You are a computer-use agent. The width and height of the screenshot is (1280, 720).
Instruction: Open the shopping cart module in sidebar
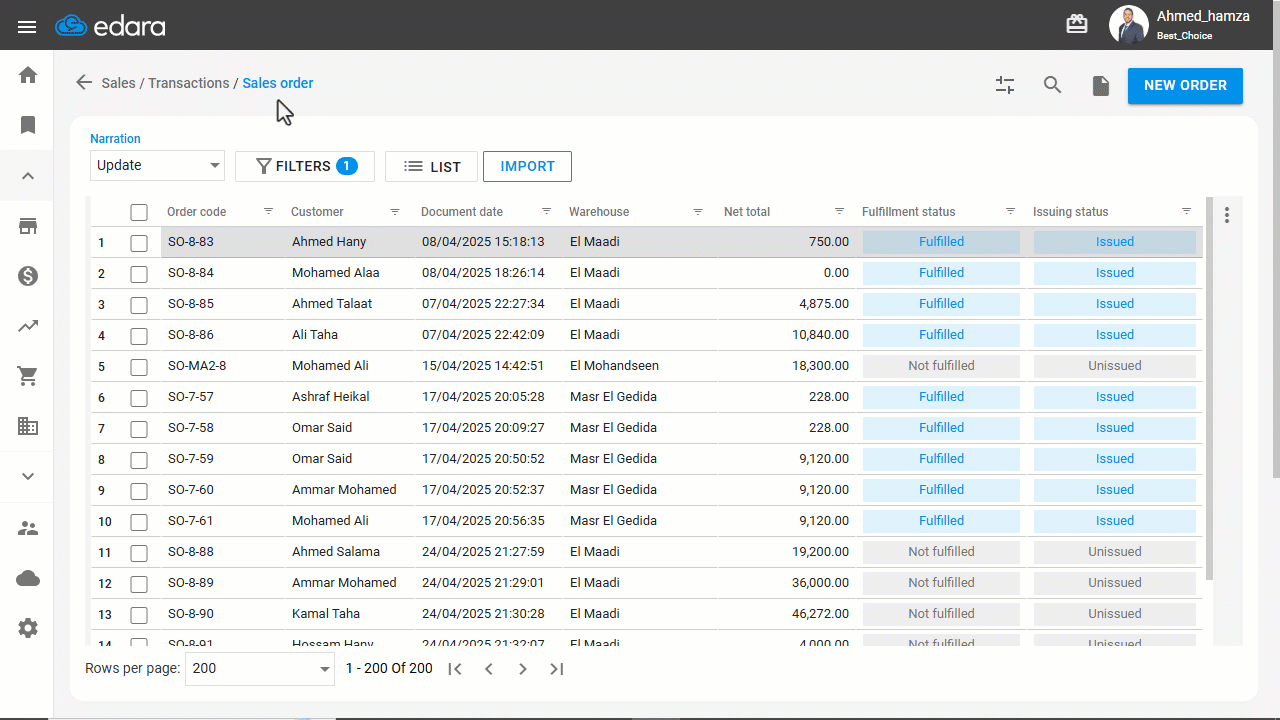tap(28, 376)
